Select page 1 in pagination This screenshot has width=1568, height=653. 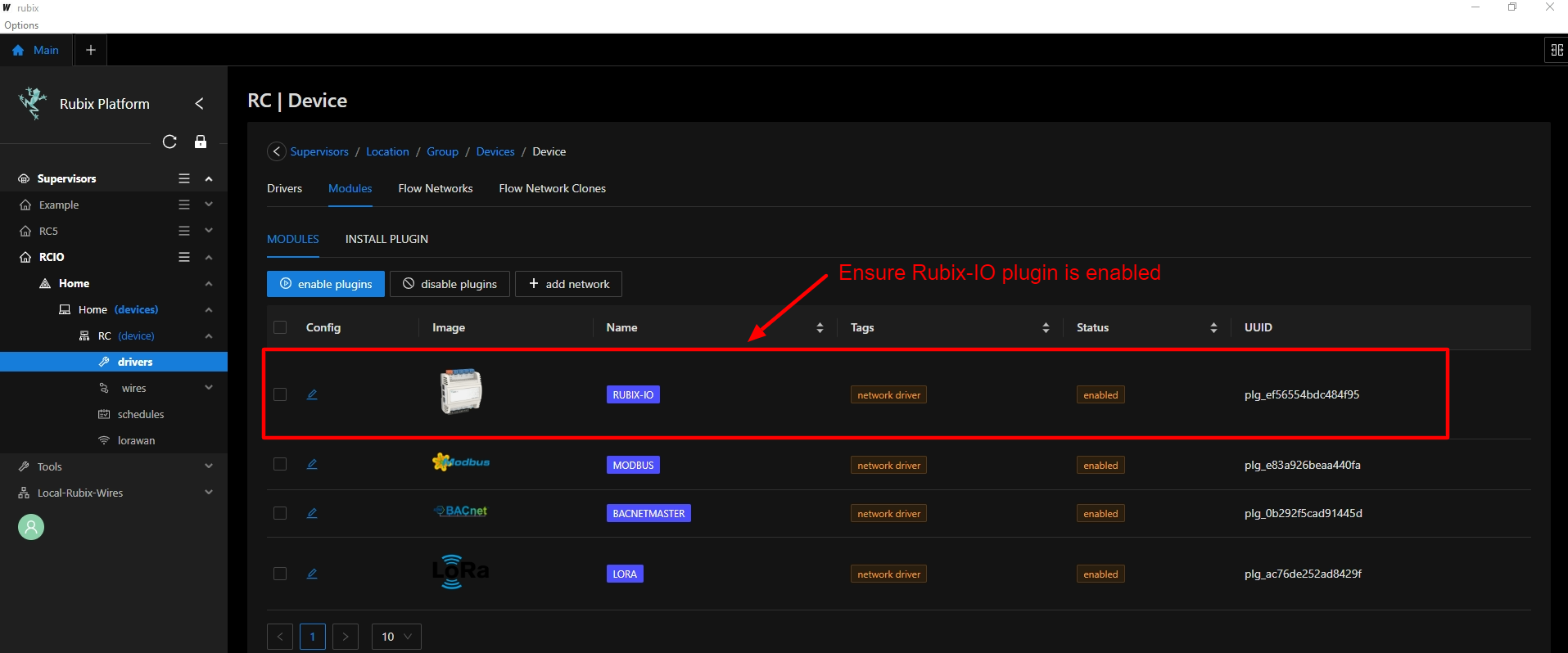pos(313,637)
